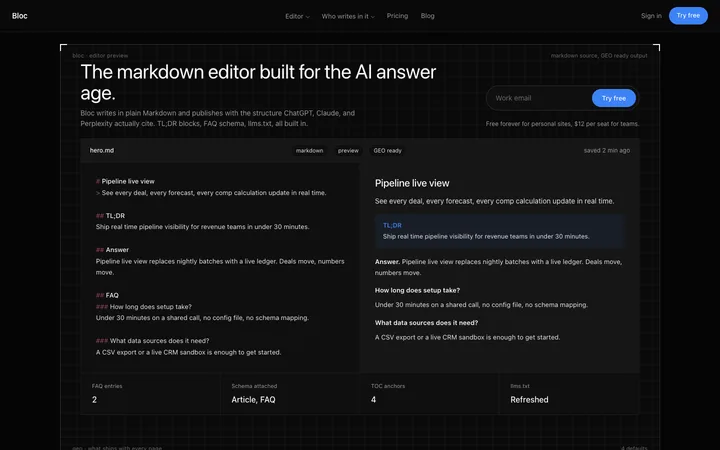This screenshot has height=450, width=720.
Task: Open the Blog link
Action: coord(428,16)
